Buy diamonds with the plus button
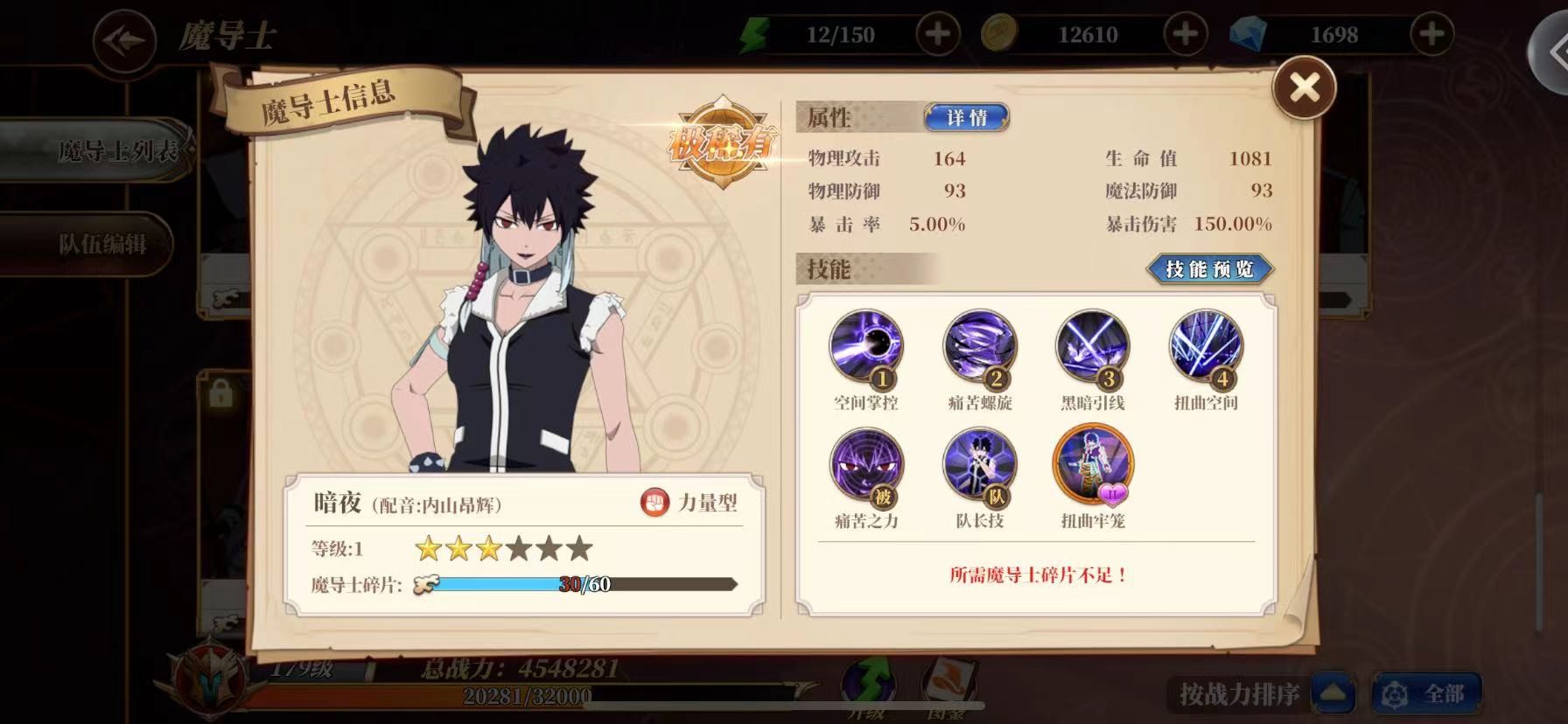The width and height of the screenshot is (1568, 724). pyautogui.click(x=1432, y=35)
